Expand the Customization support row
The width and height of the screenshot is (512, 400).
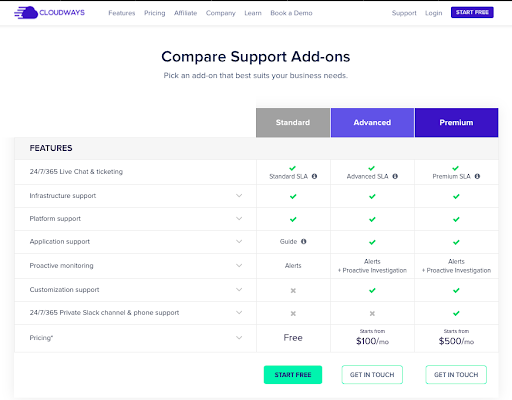pyautogui.click(x=239, y=290)
